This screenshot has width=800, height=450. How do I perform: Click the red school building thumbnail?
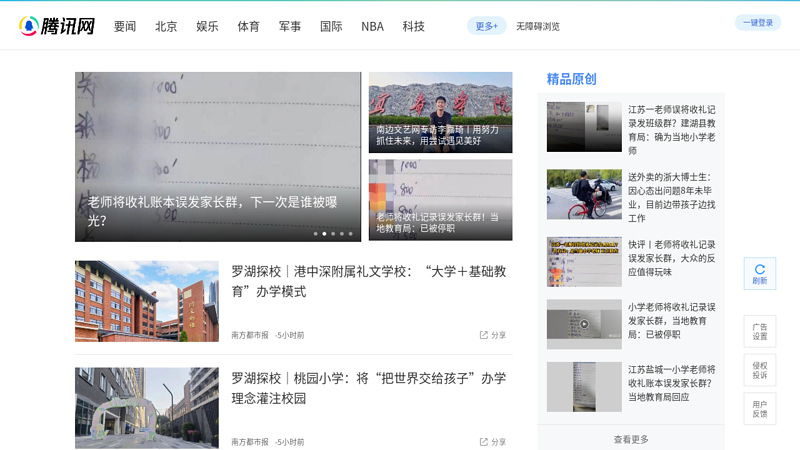[147, 301]
